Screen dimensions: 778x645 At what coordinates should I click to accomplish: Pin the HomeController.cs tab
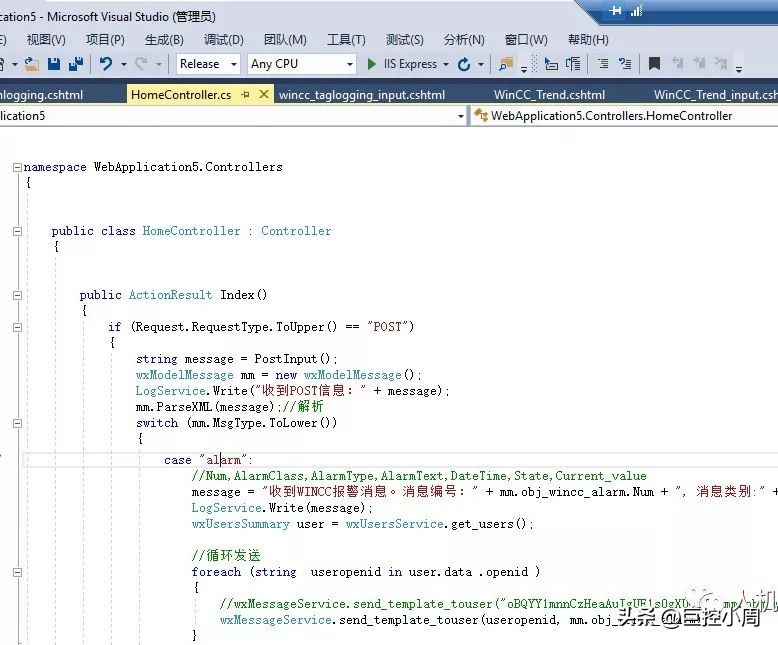[246, 94]
